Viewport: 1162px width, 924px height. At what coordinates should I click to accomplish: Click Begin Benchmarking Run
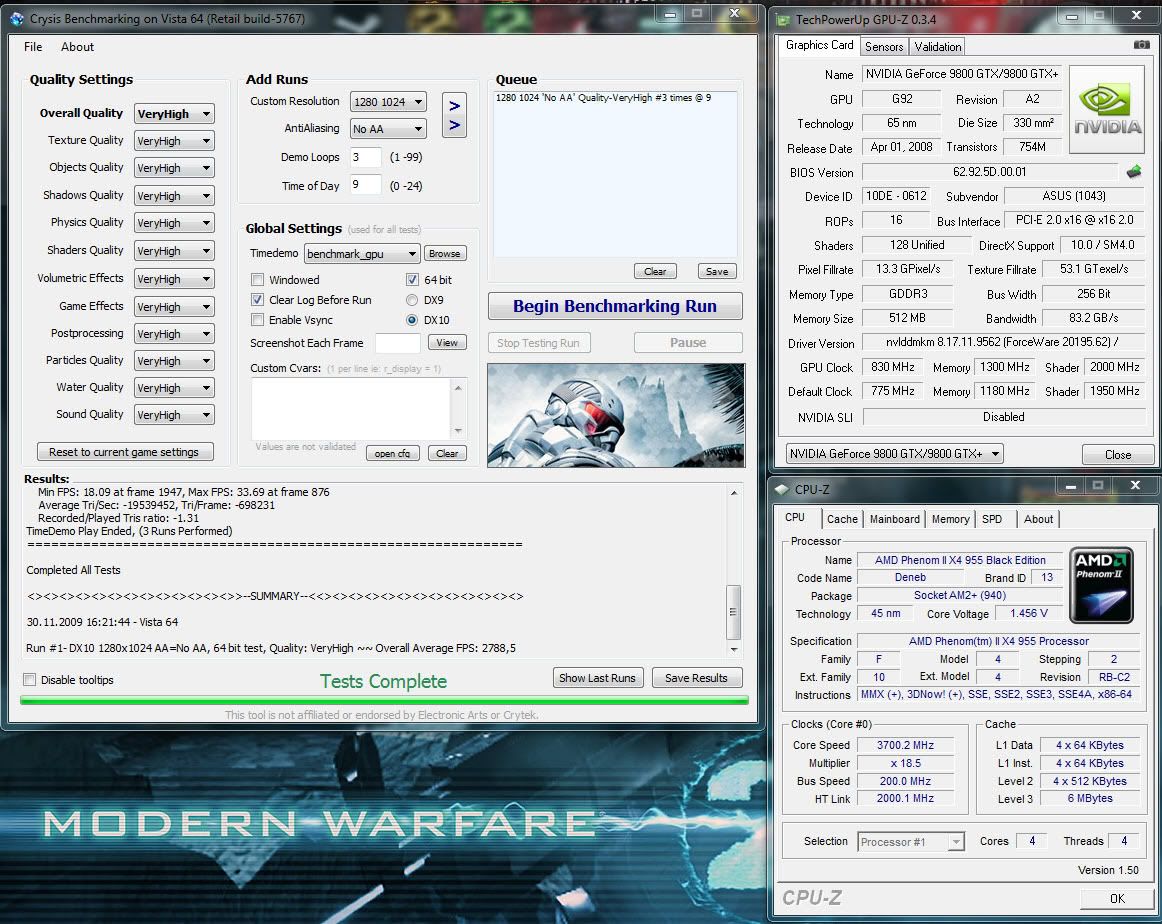[615, 306]
